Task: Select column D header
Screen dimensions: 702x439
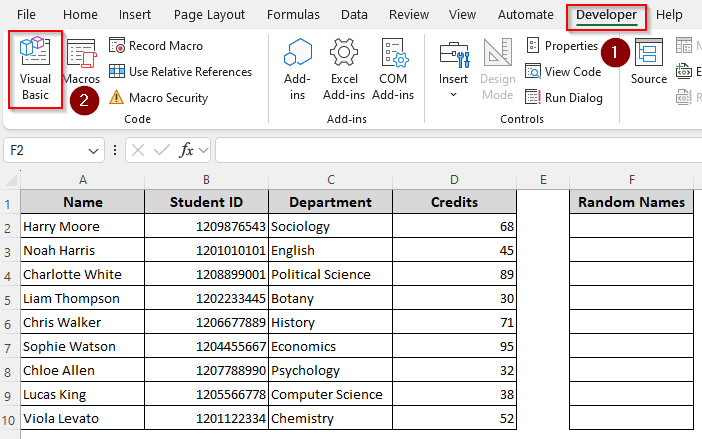Action: pos(454,179)
